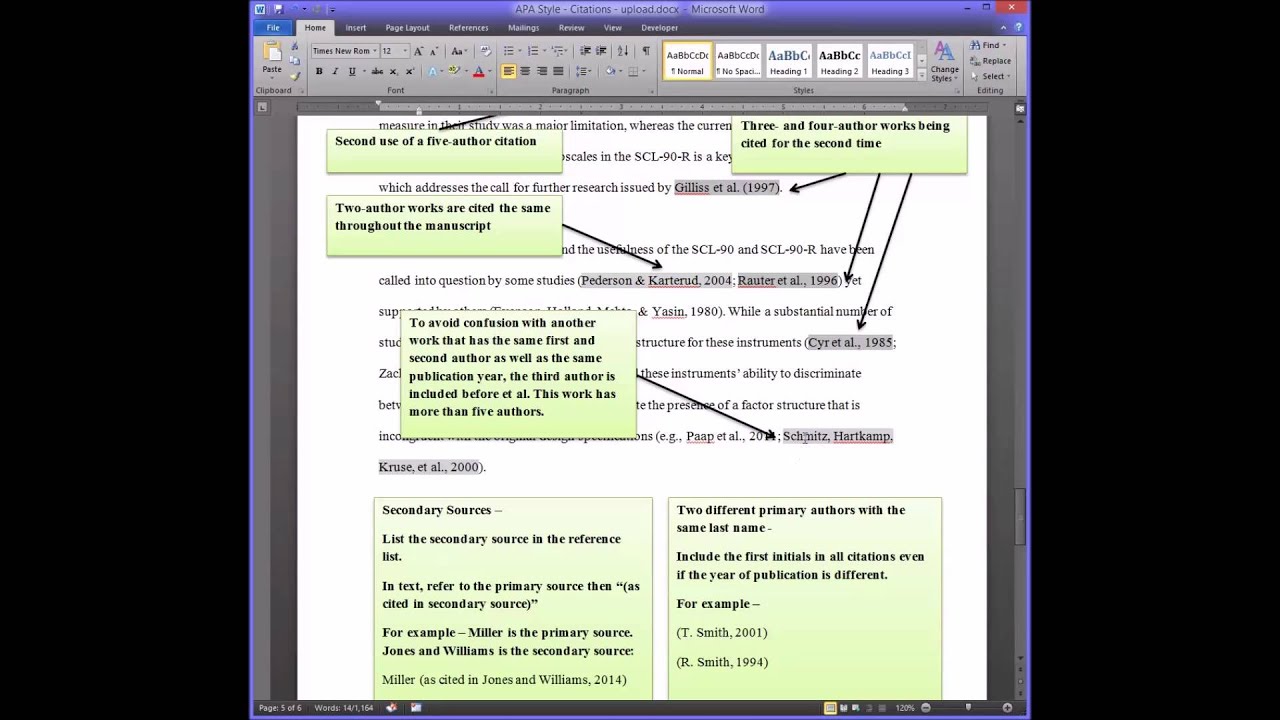1280x720 pixels.
Task: Click the Shrink Font icon
Action: [x=434, y=51]
